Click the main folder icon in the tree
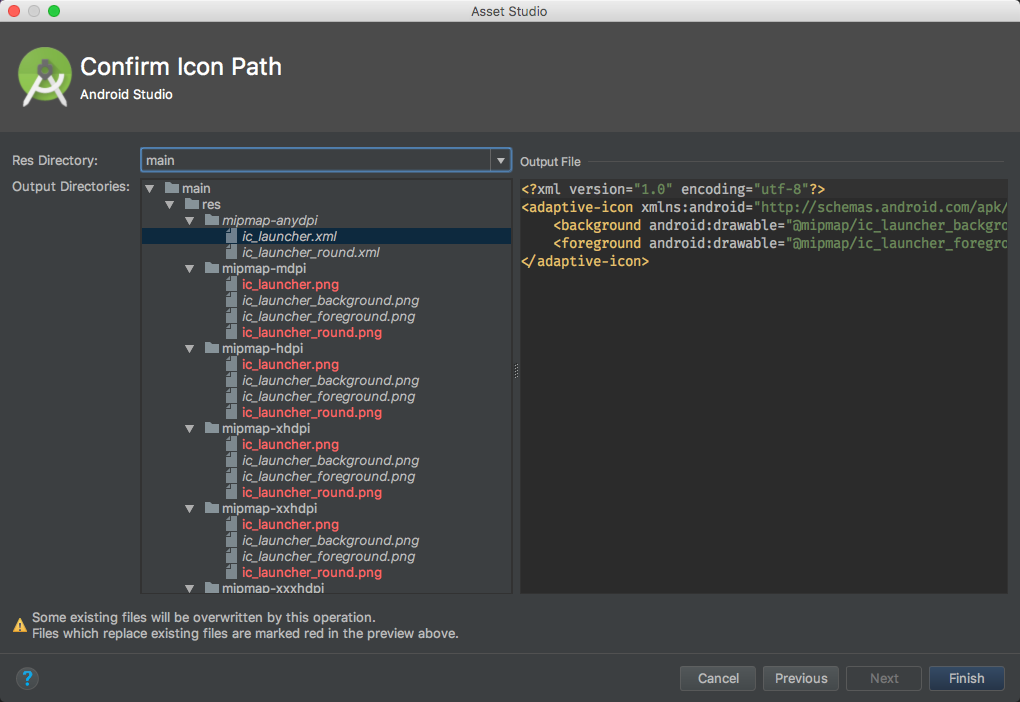This screenshot has width=1020, height=702. [x=172, y=188]
